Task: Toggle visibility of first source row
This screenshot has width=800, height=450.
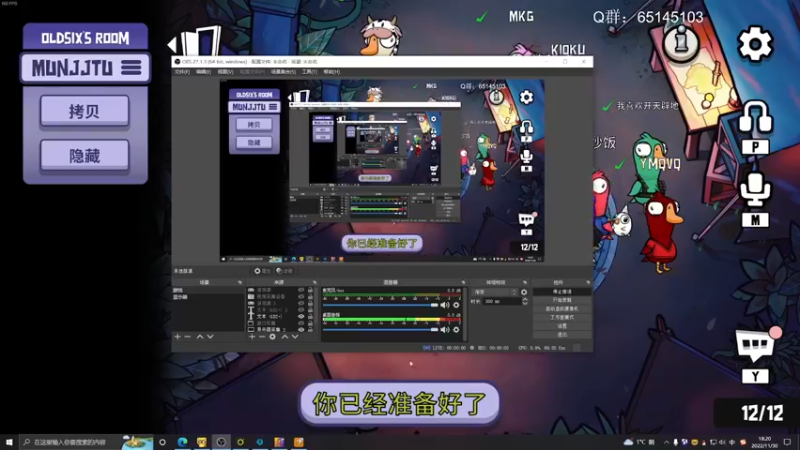Action: pos(301,290)
